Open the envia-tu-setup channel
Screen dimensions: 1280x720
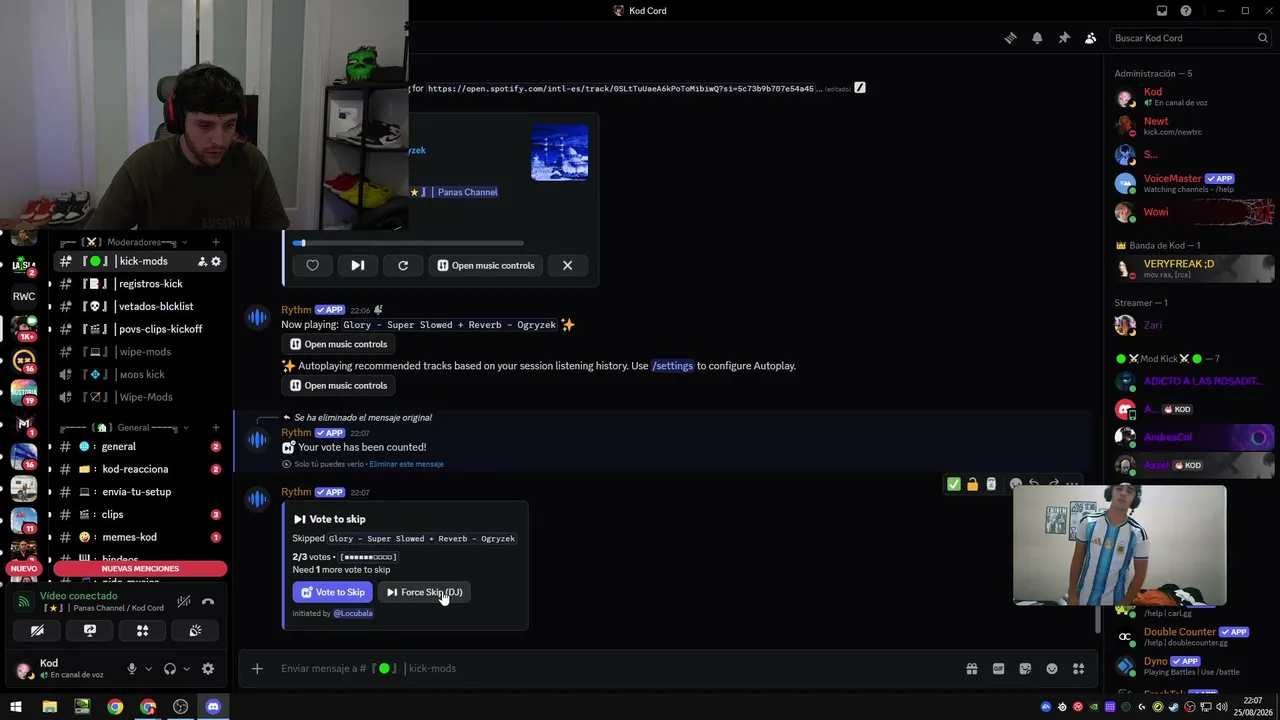point(140,491)
